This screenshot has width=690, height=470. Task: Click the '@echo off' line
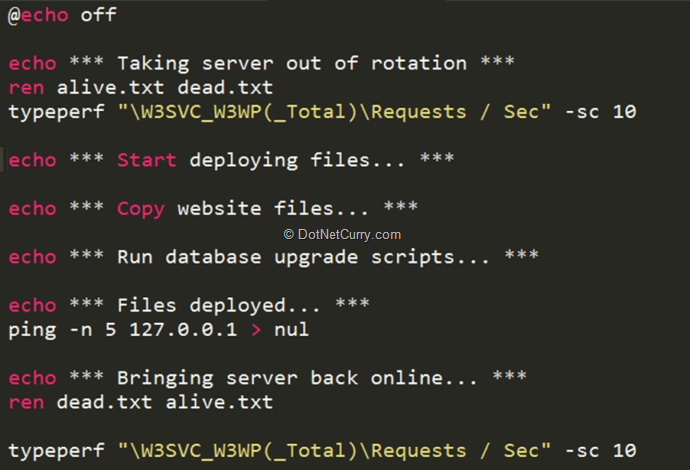click(62, 15)
